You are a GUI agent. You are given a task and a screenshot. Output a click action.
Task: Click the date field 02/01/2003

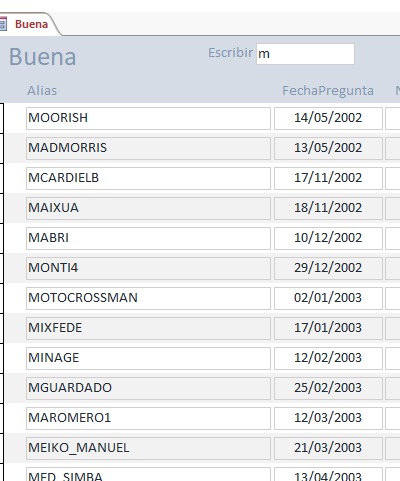pos(328,298)
